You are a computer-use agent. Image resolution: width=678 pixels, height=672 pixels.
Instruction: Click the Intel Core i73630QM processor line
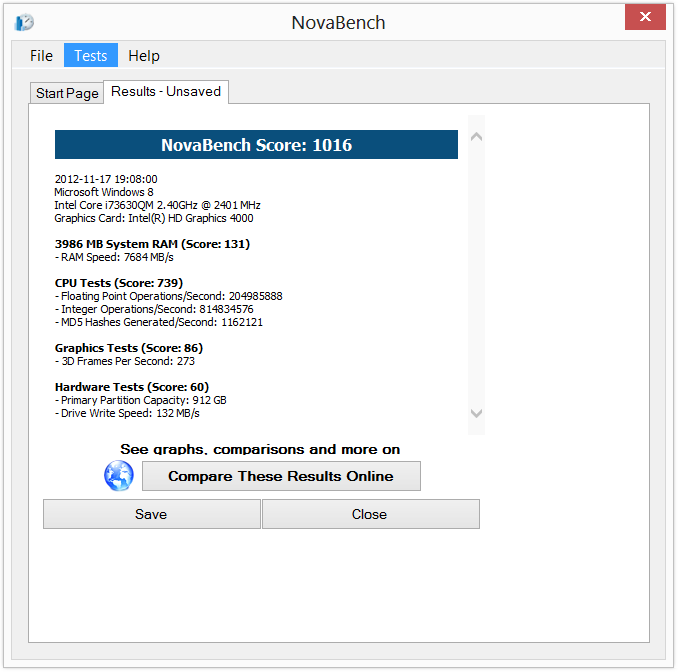(x=157, y=205)
